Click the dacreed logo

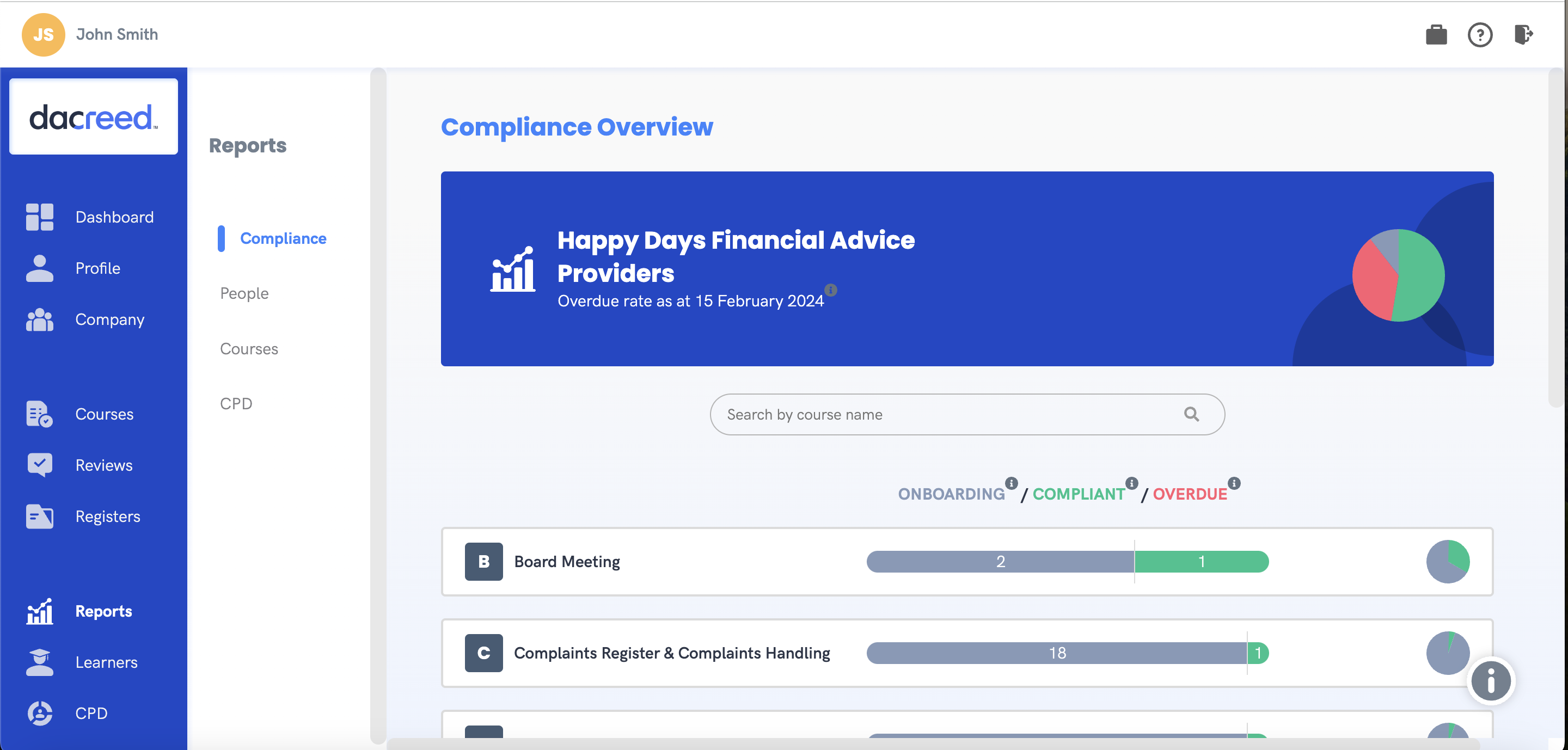(94, 116)
